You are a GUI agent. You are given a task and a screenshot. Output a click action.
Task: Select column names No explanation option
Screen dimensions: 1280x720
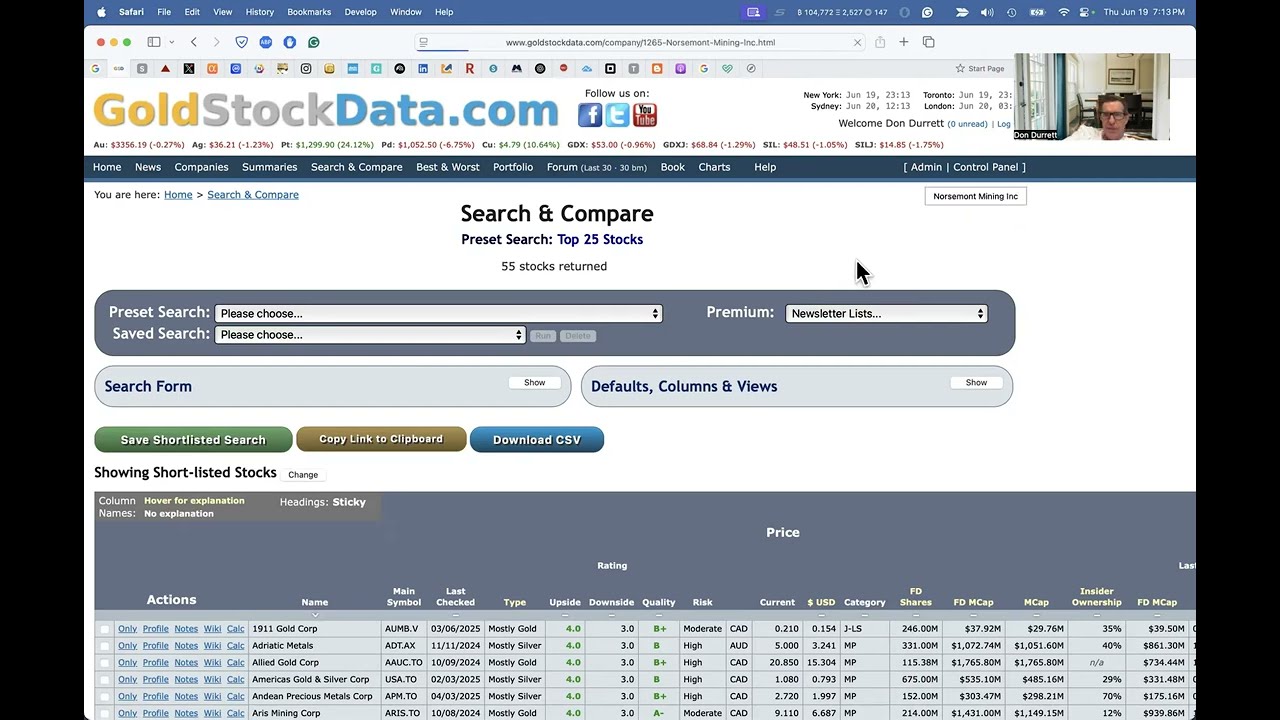click(x=179, y=513)
